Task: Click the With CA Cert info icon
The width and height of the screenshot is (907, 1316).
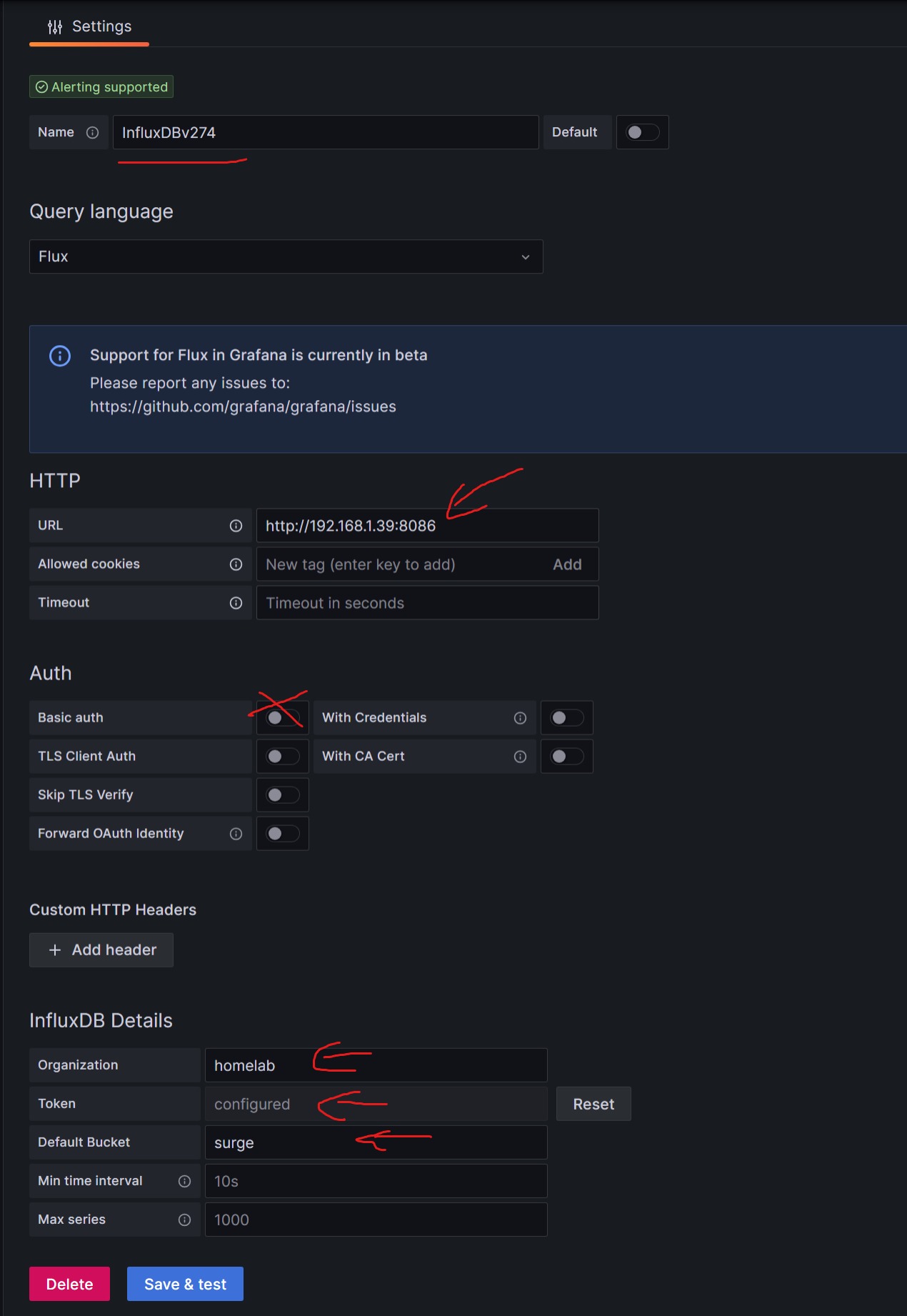Action: point(520,757)
